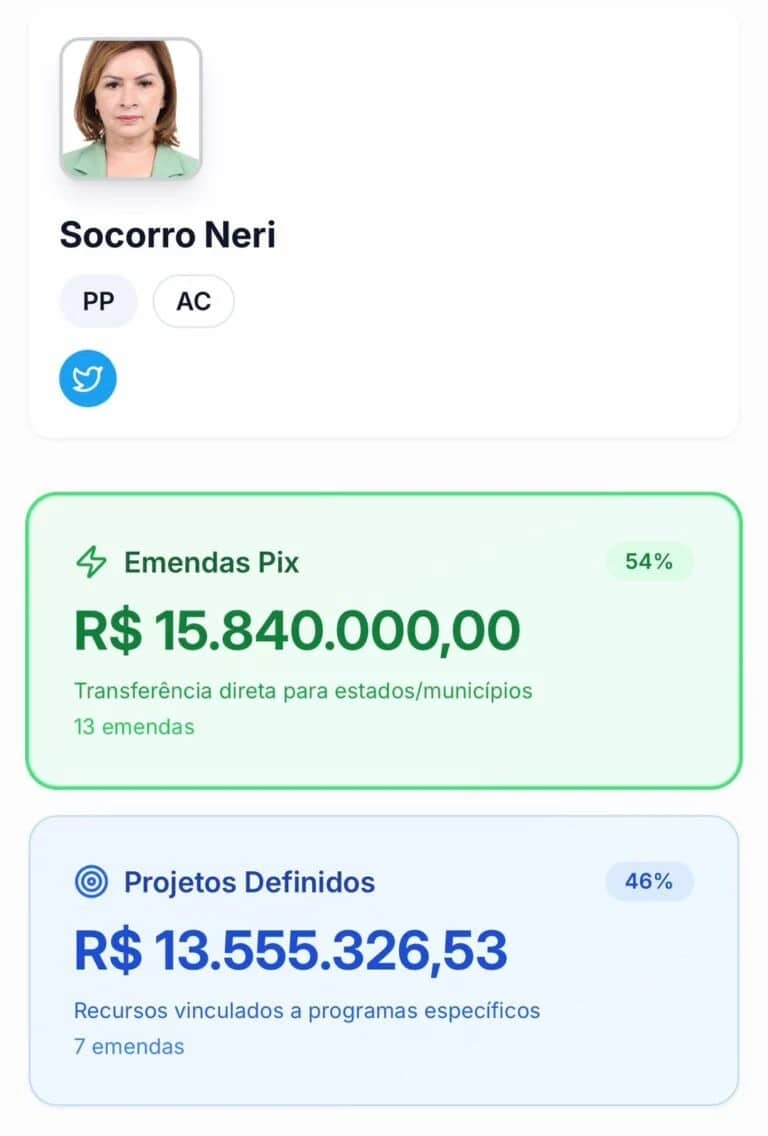
Task: Click "Recursos vinculados a programas específicos" text
Action: coord(307,1010)
